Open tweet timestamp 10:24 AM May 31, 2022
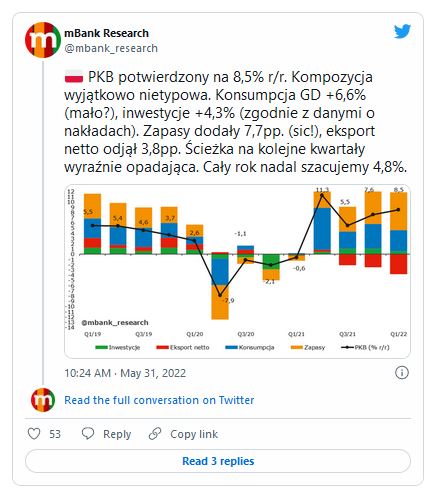The image size is (438, 497). coord(125,373)
